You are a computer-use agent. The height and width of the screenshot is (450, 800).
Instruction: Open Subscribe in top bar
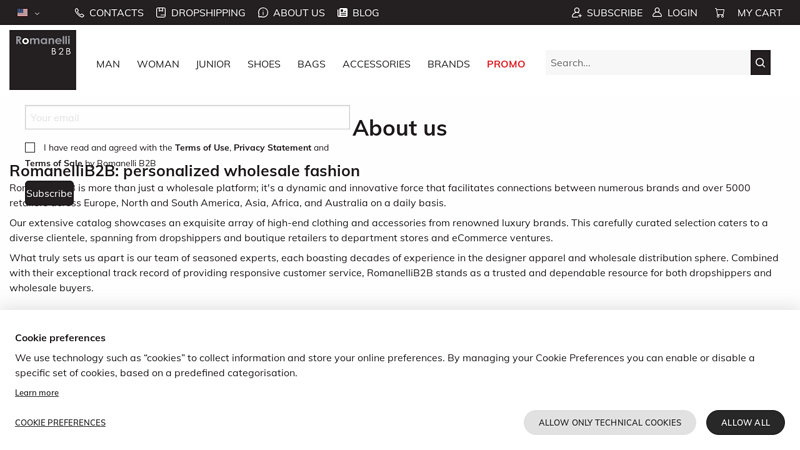[614, 13]
